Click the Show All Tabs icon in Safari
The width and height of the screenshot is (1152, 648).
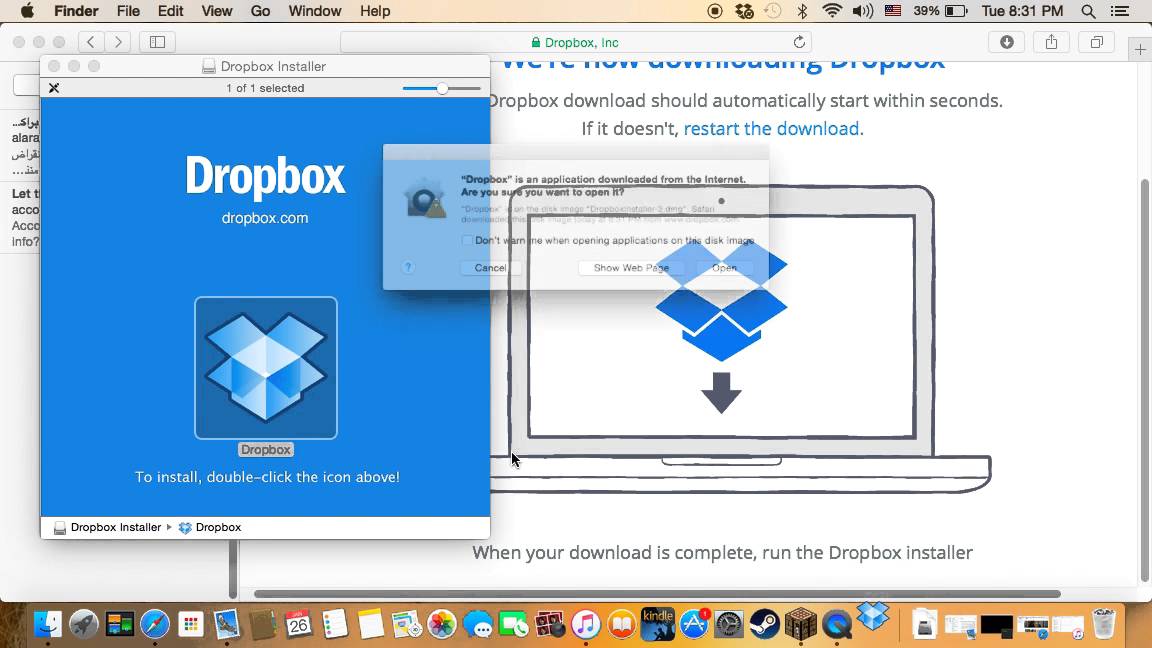click(1096, 42)
